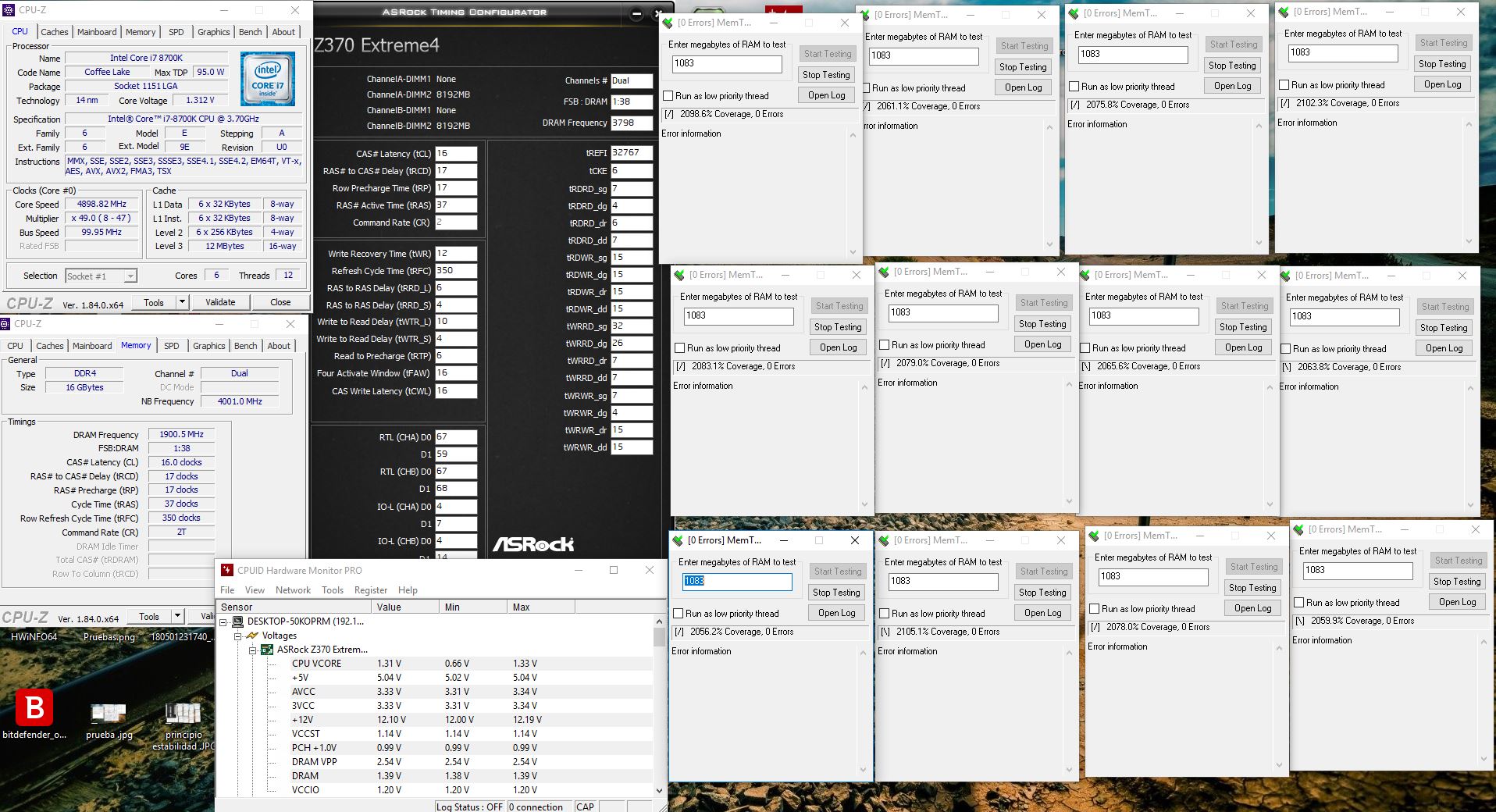Image resolution: width=1496 pixels, height=812 pixels.
Task: Select the Bitdefender desktop icon
Action: [x=34, y=714]
